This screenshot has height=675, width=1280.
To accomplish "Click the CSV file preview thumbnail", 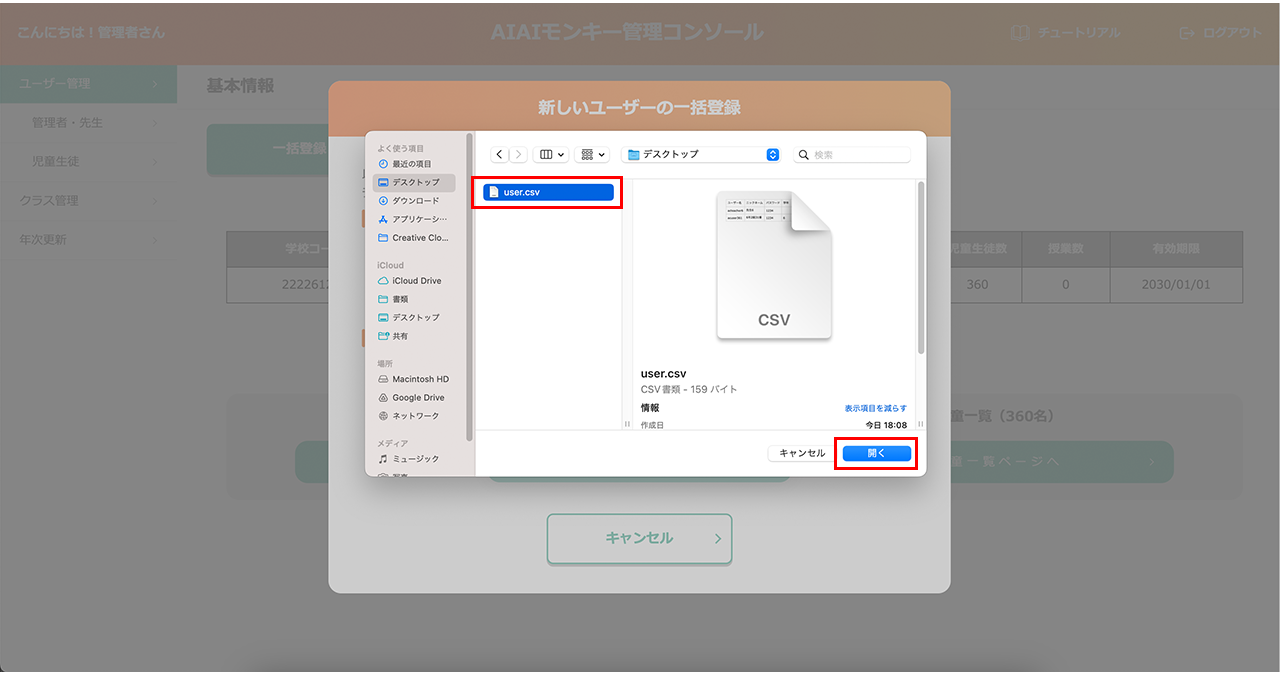I will pyautogui.click(x=774, y=265).
